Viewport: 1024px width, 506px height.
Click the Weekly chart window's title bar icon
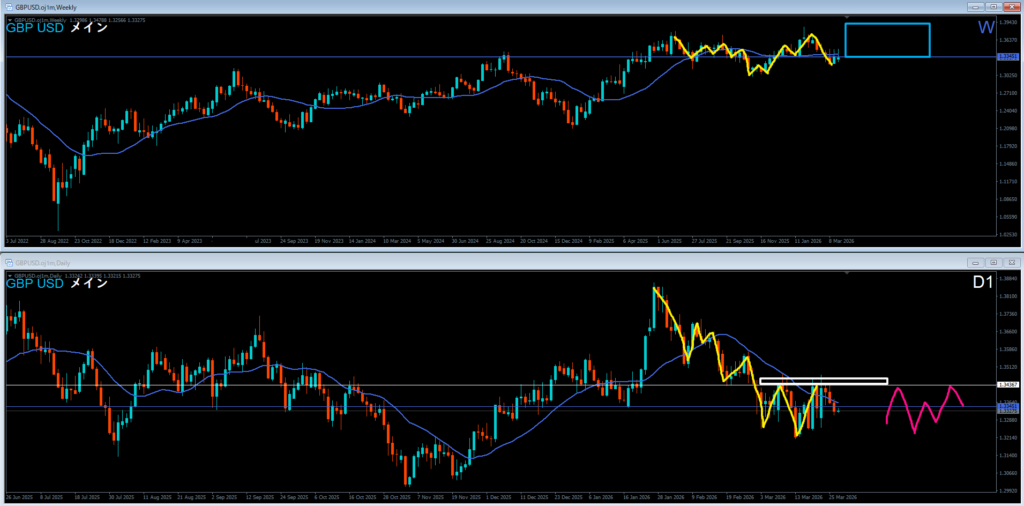pos(7,6)
